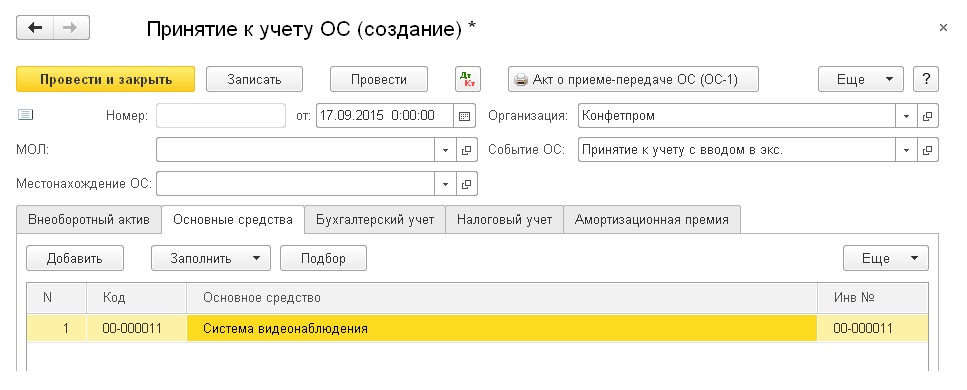Screen dimensions: 967x390
Task: Click the Добавить button
Action: (x=75, y=258)
